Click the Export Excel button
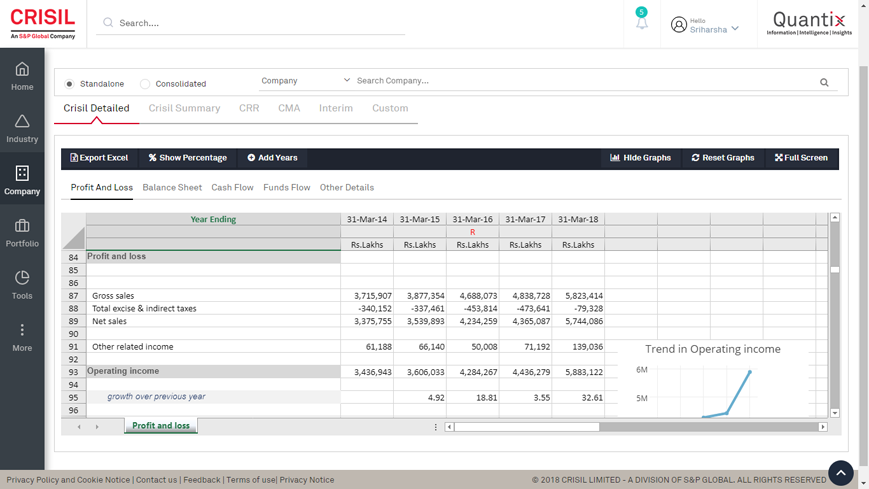 click(99, 158)
